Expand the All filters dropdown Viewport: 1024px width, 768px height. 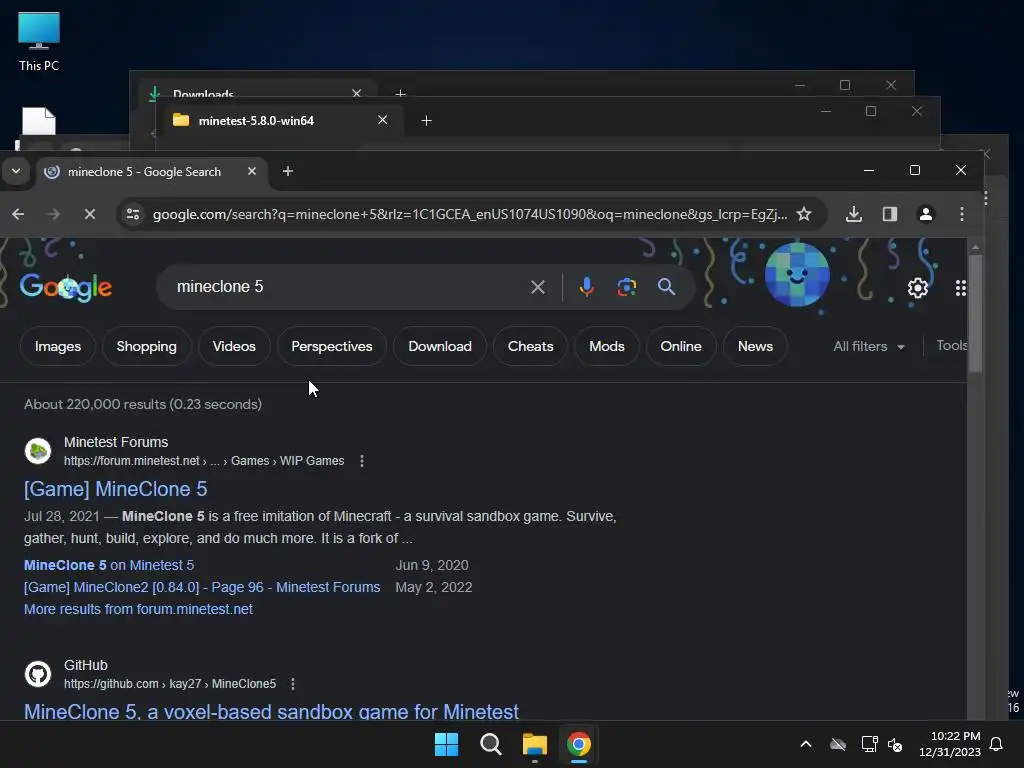(869, 346)
